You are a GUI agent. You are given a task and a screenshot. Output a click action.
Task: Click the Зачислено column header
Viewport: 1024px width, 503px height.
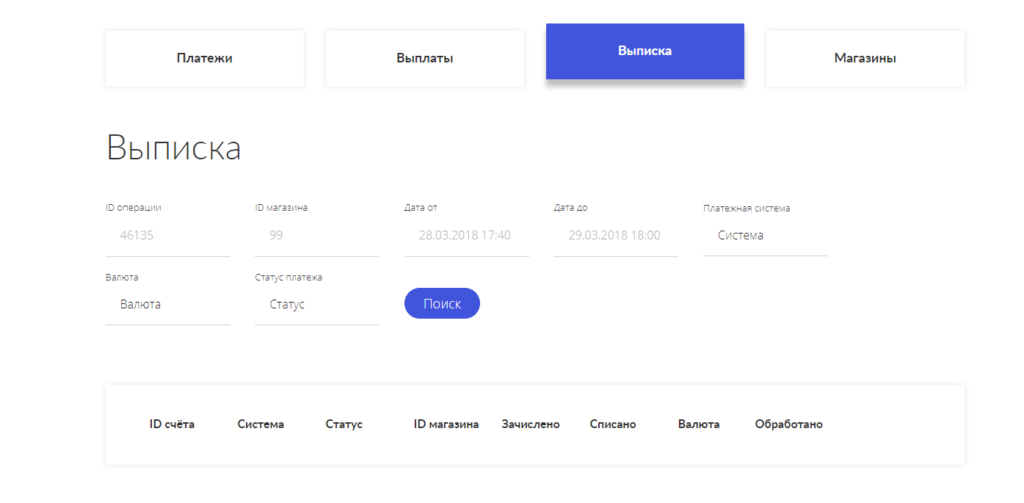coord(531,424)
